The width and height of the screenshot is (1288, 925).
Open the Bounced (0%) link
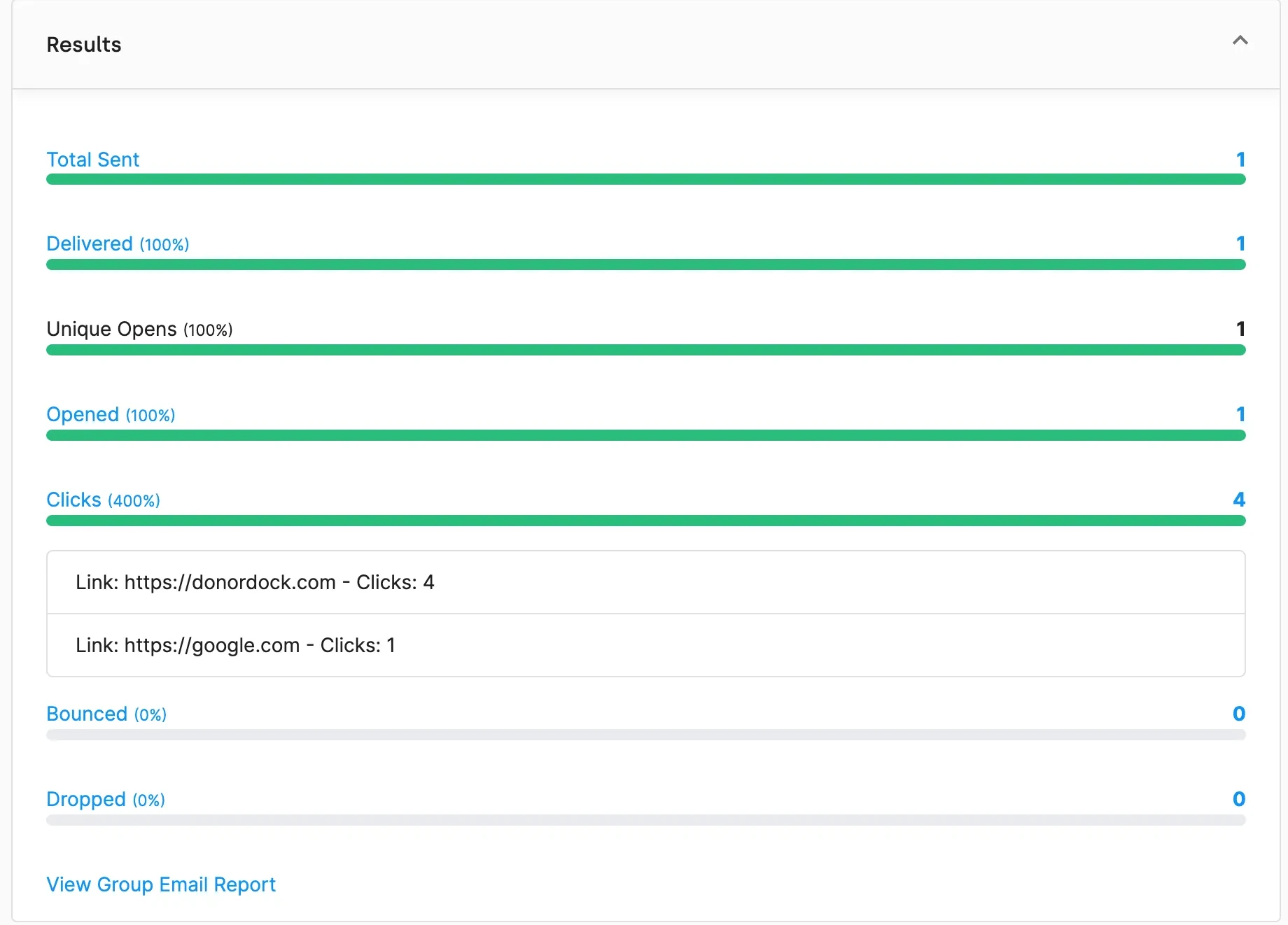point(106,714)
